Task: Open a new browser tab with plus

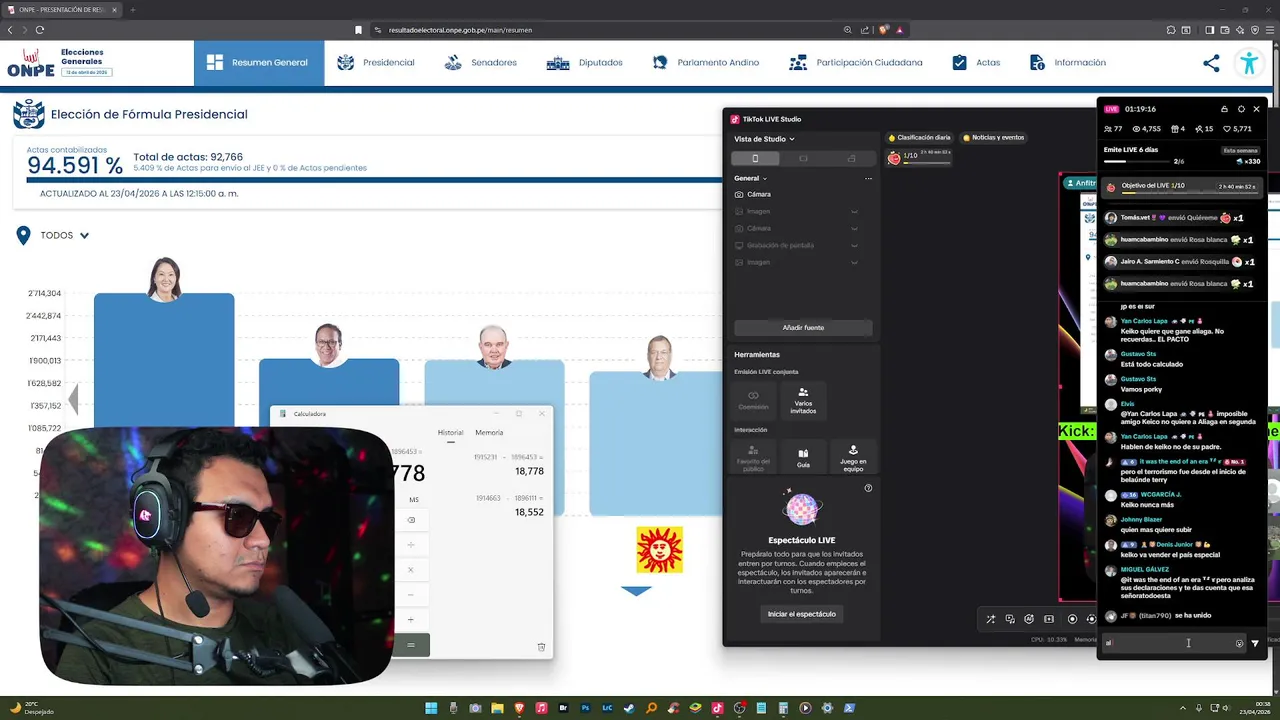Action: pyautogui.click(x=132, y=10)
